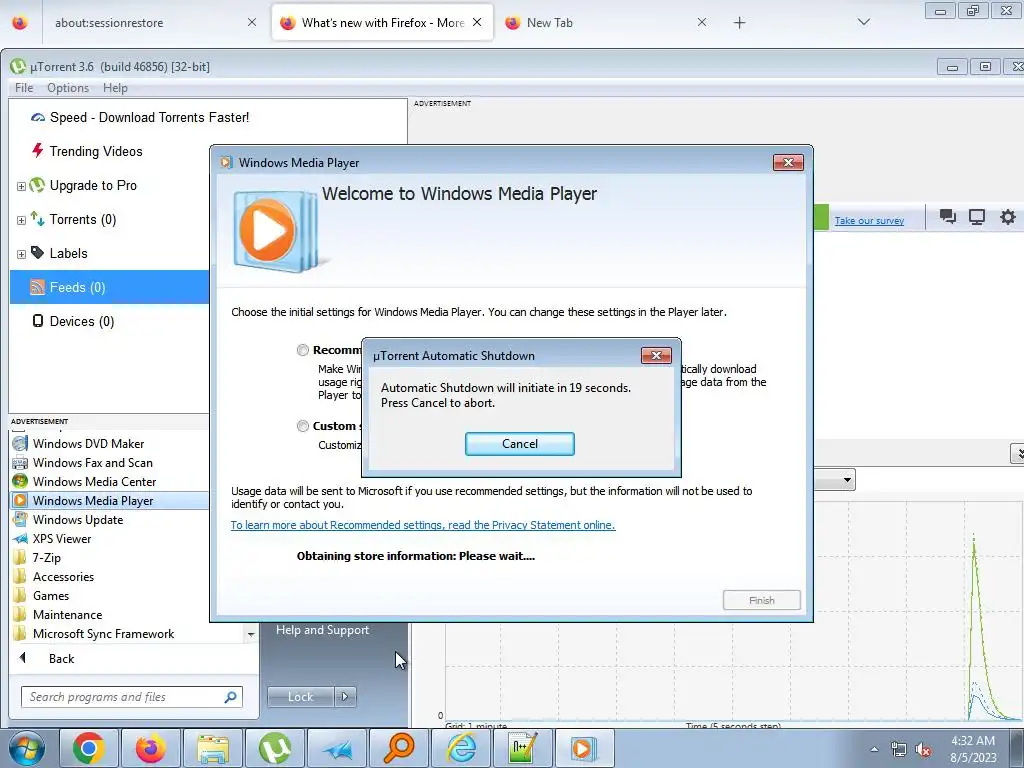The image size is (1024, 768).
Task: Switch to What's new with Firefox tab
Action: pyautogui.click(x=382, y=23)
